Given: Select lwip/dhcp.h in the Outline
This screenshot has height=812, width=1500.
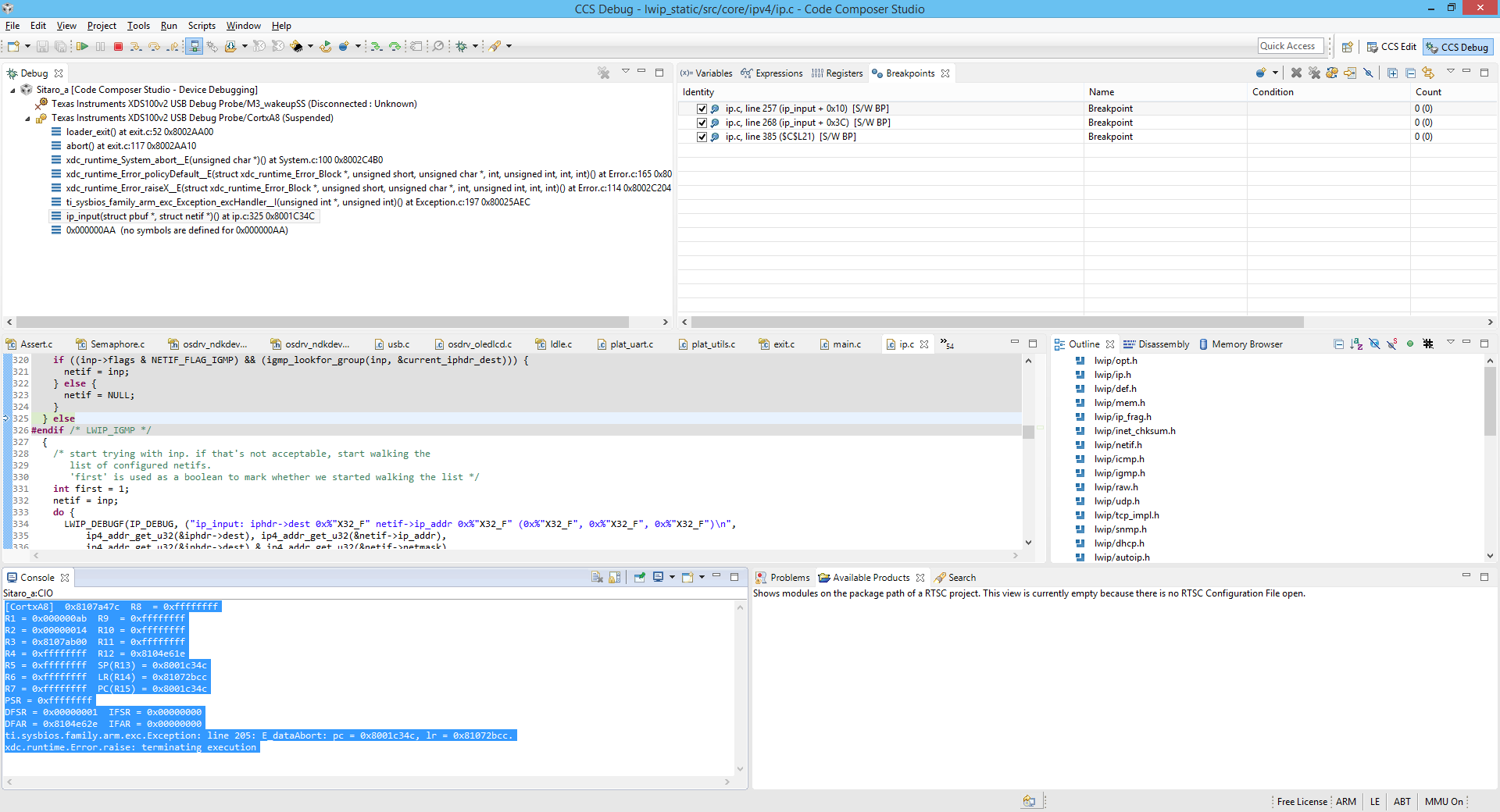Looking at the screenshot, I should click(x=1119, y=543).
